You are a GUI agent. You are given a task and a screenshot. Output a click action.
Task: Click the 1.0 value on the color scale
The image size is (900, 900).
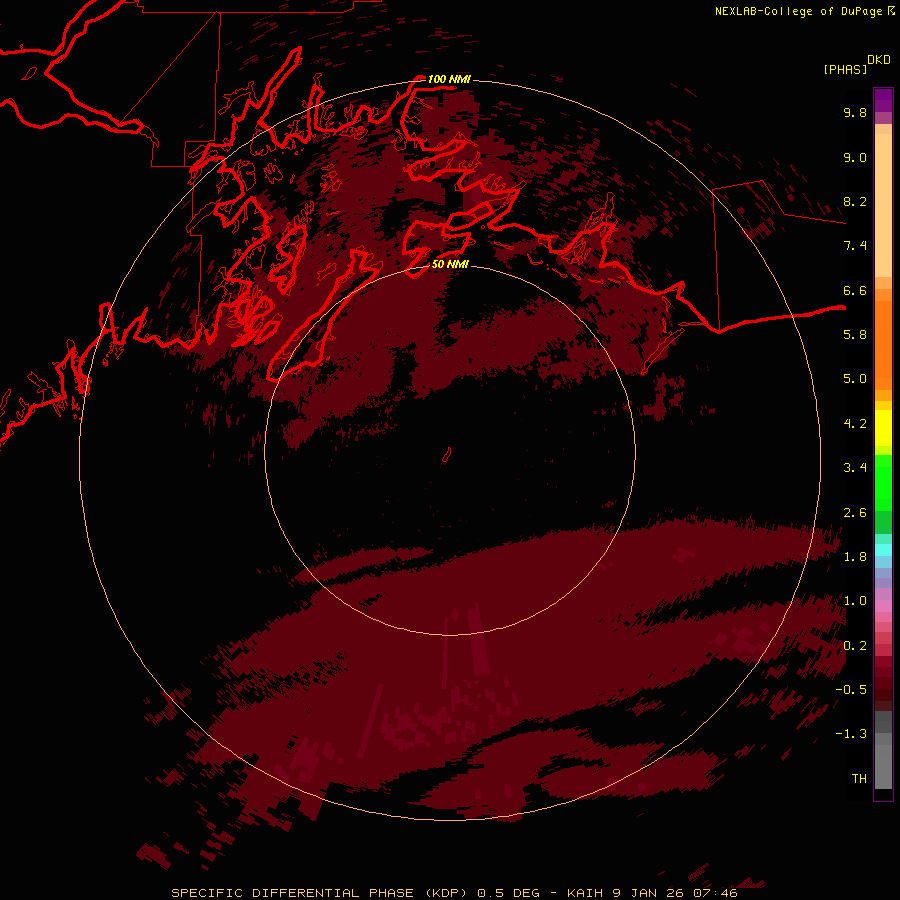pos(855,601)
